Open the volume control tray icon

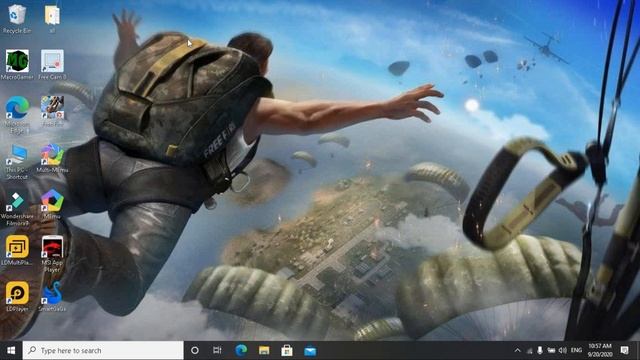click(x=562, y=351)
